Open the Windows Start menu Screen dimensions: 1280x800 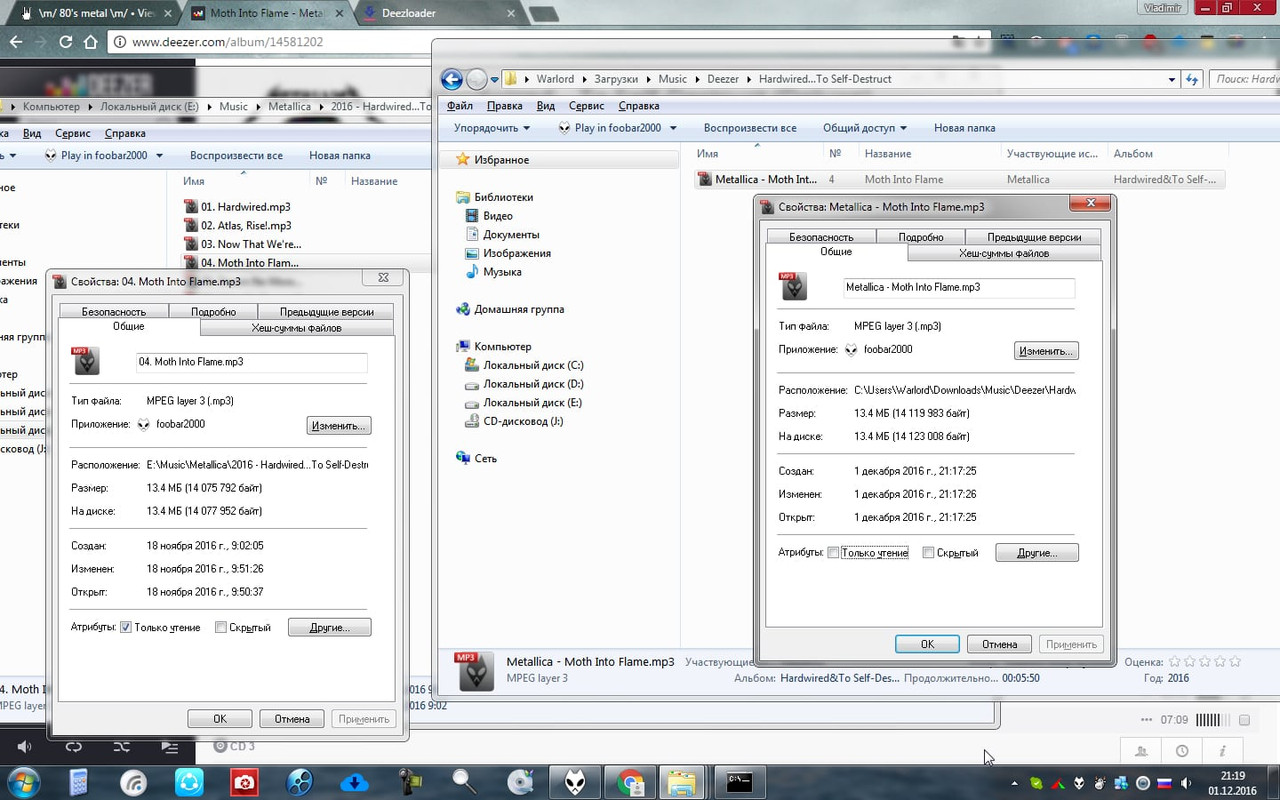pos(23,781)
